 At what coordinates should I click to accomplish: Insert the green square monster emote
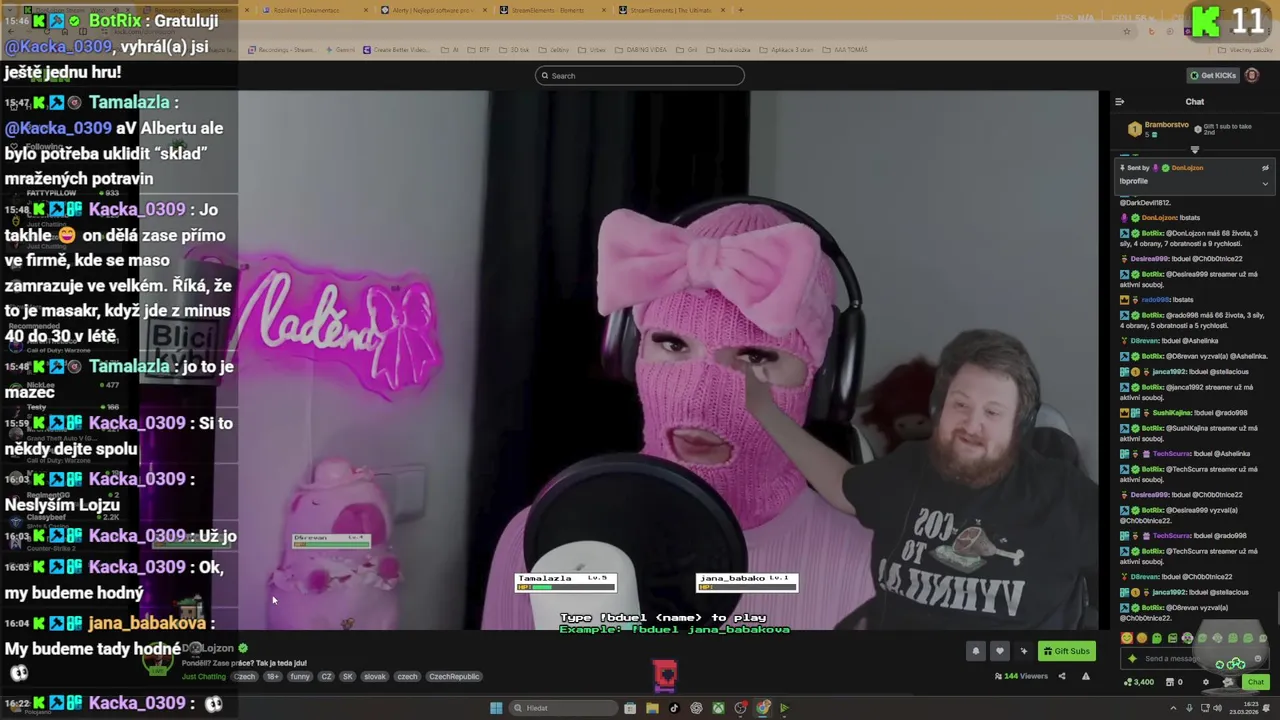click(1172, 638)
